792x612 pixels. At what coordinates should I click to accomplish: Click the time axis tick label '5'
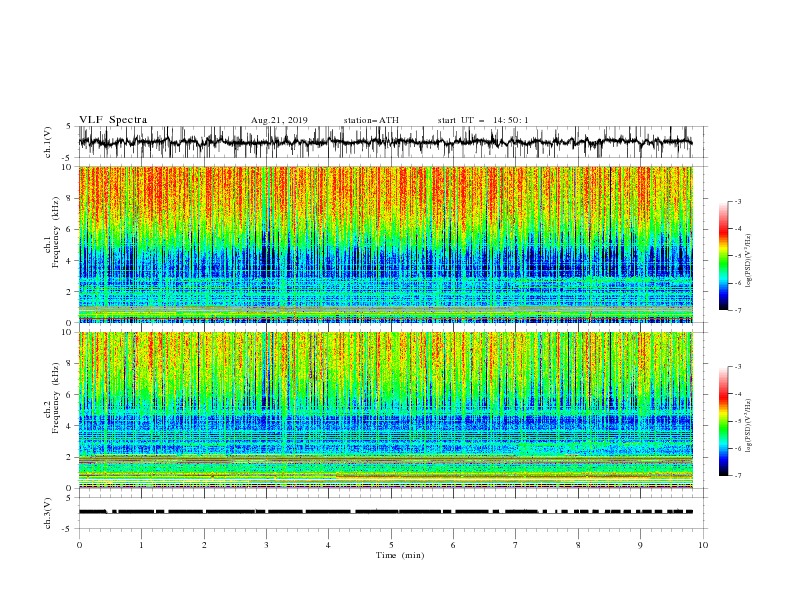click(391, 545)
